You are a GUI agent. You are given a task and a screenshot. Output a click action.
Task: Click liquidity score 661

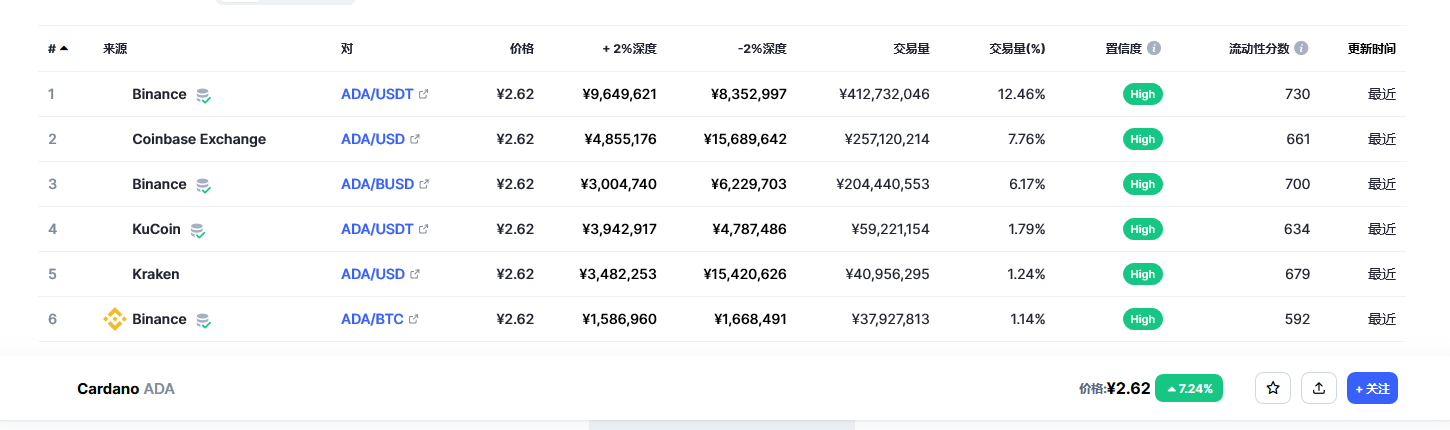(1298, 139)
